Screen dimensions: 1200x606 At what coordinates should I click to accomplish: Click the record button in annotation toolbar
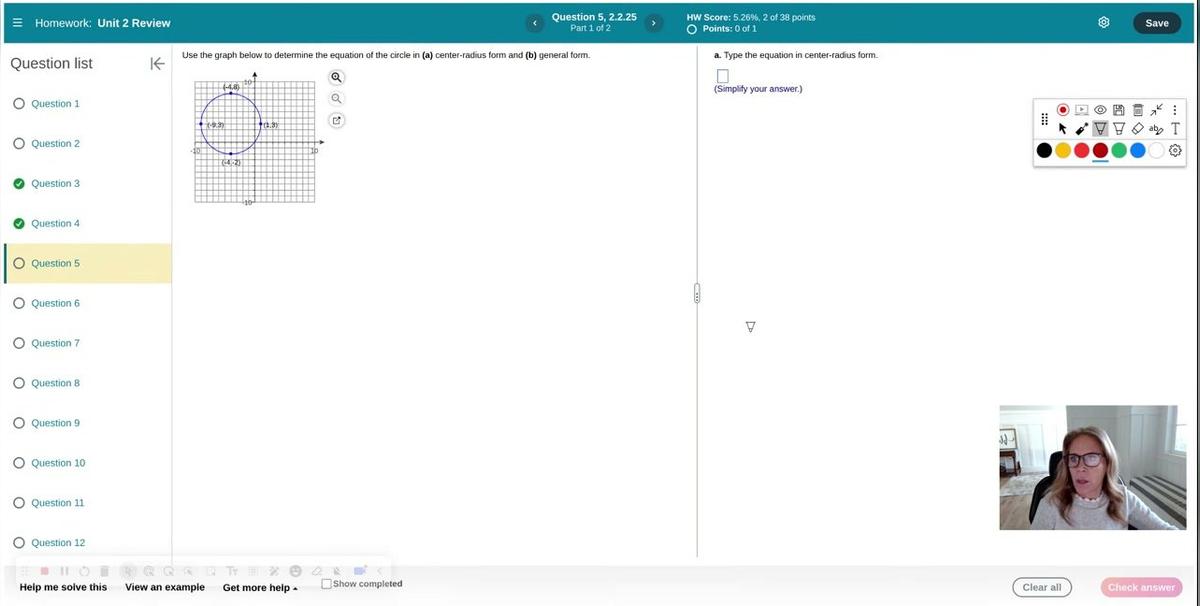click(1063, 110)
